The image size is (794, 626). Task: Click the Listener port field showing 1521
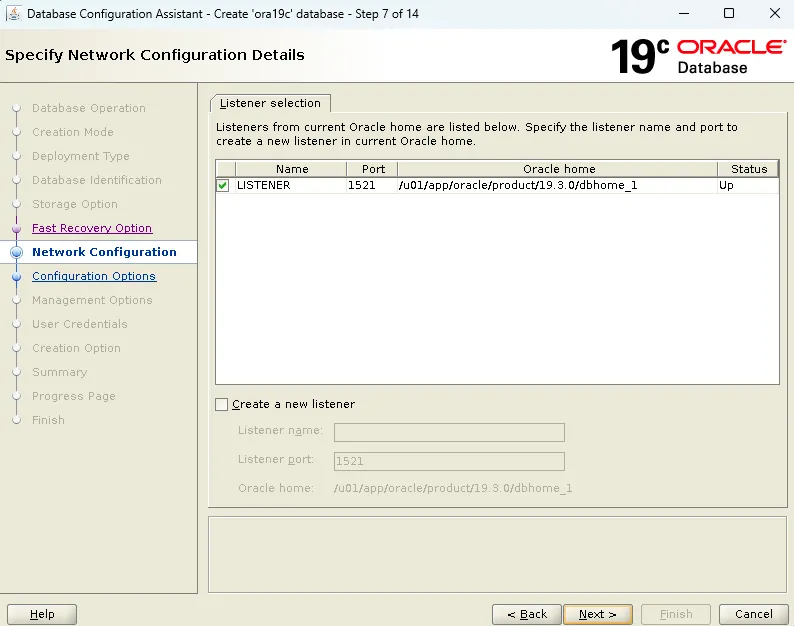point(449,461)
